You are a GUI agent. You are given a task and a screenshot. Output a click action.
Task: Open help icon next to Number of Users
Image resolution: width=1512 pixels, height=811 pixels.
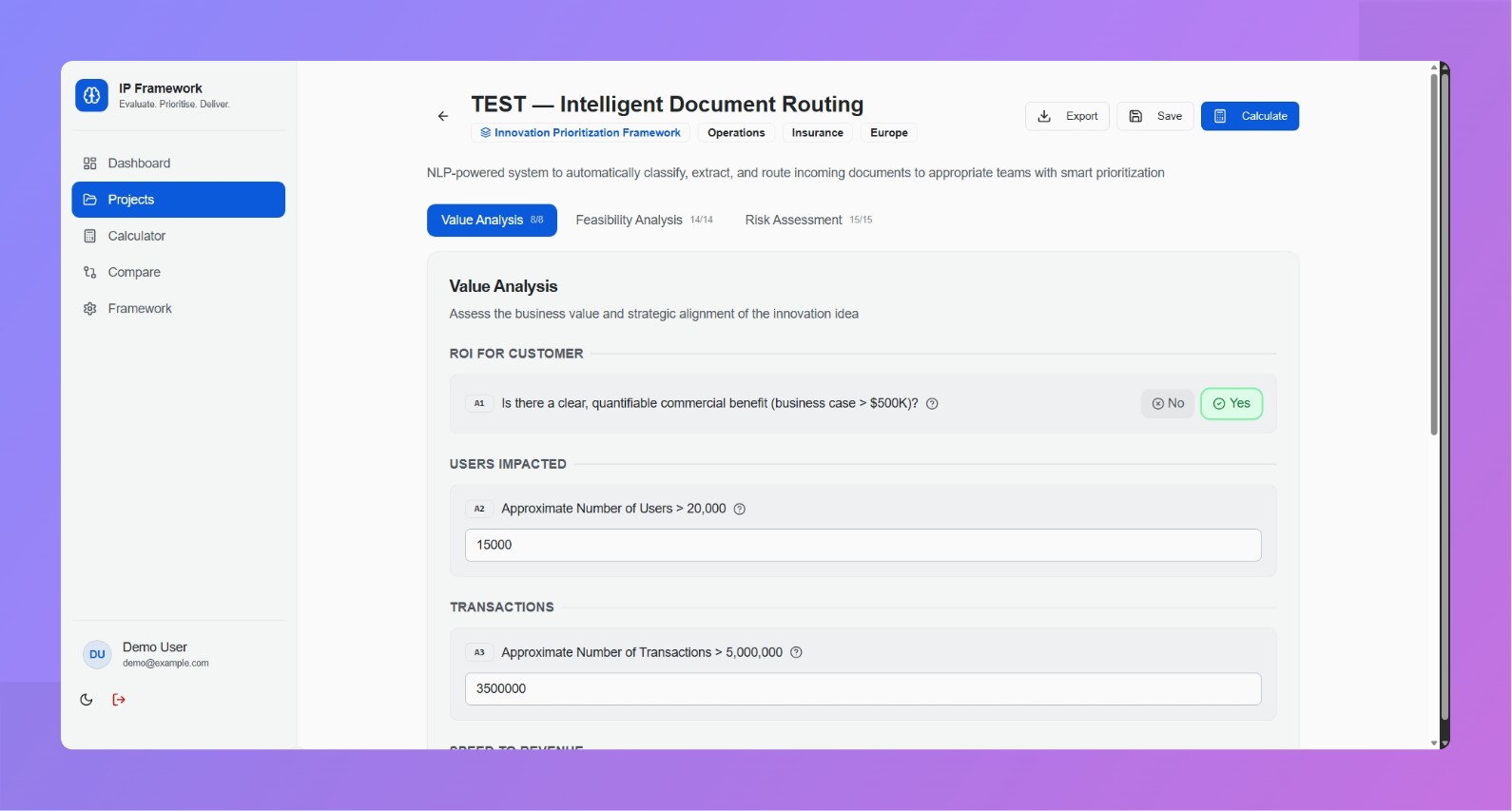tap(740, 510)
